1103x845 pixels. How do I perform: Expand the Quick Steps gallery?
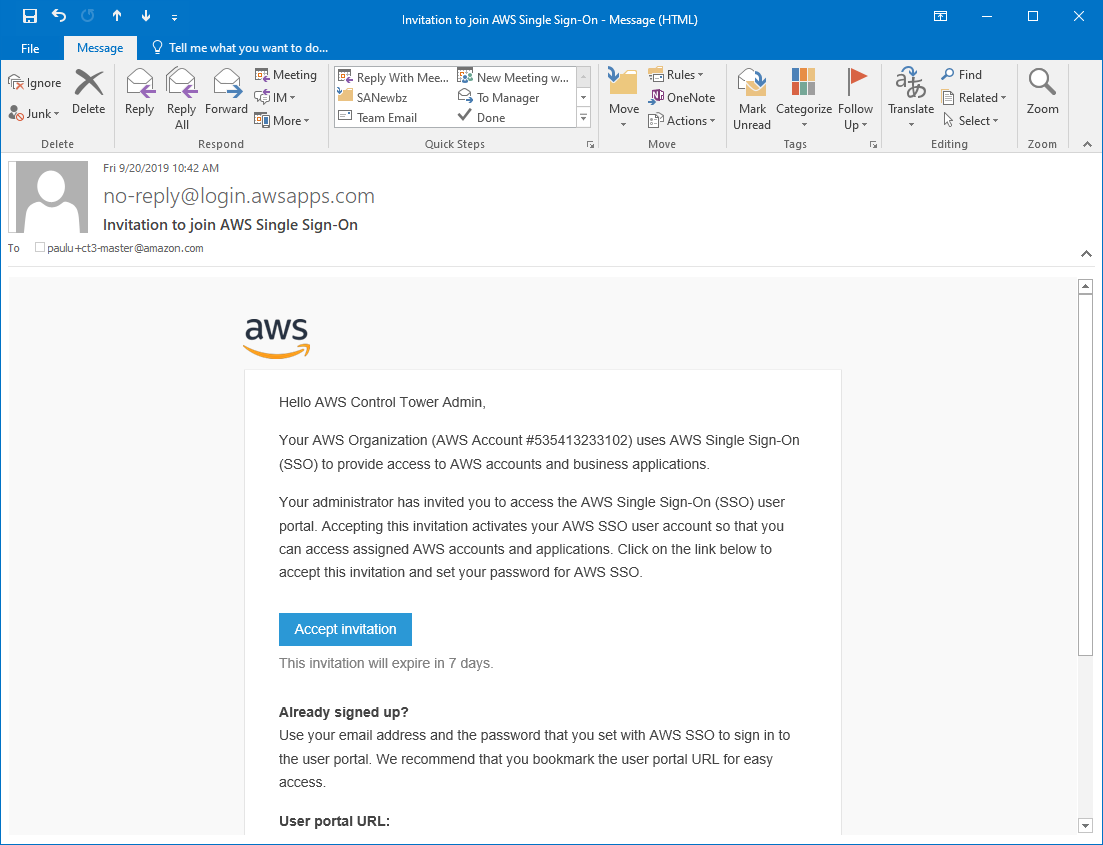583,117
